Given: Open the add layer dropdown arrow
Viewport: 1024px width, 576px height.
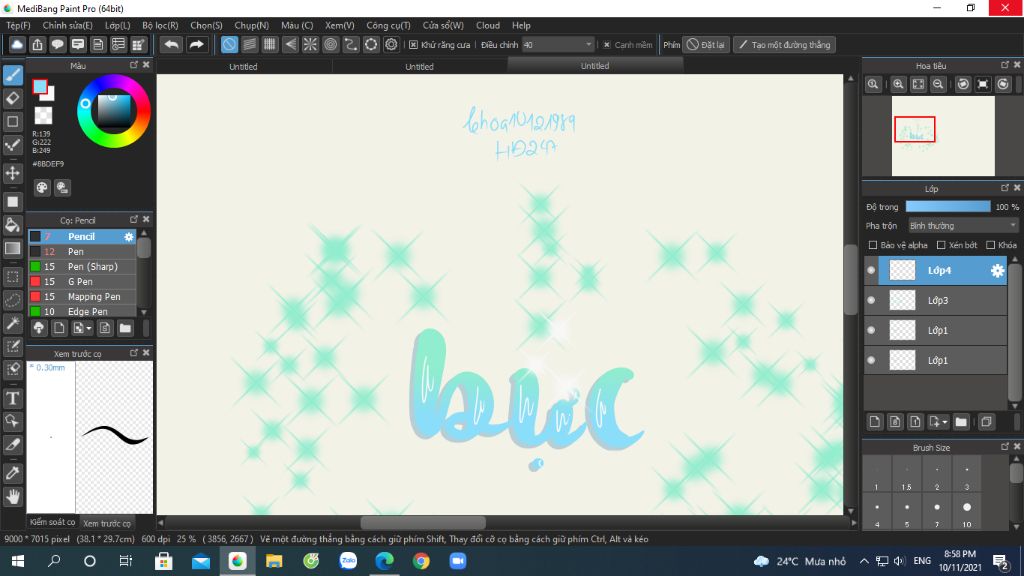Looking at the screenshot, I should click(945, 423).
